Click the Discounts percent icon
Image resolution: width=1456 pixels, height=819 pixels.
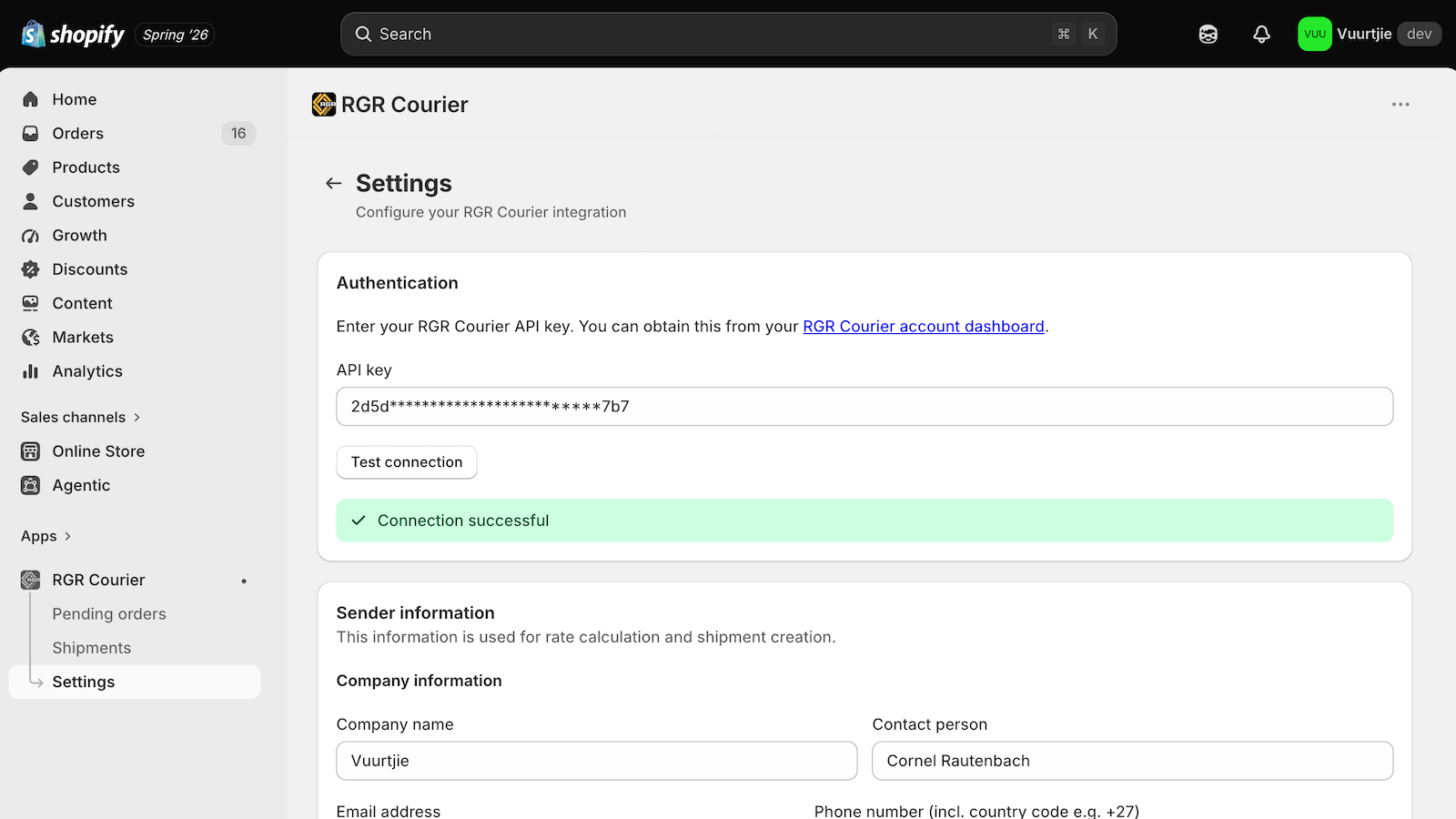click(31, 269)
